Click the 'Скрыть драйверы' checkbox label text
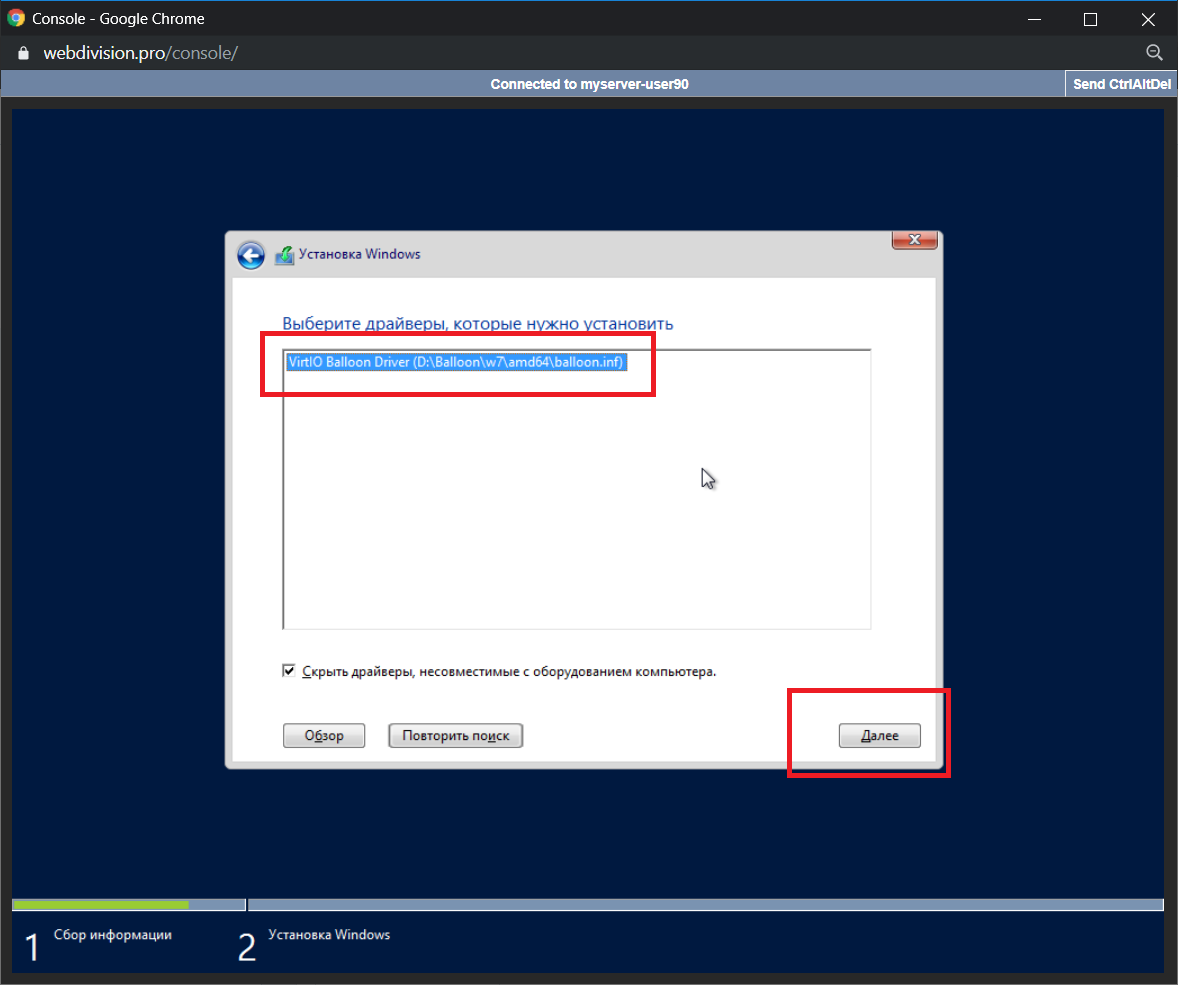 coord(509,672)
